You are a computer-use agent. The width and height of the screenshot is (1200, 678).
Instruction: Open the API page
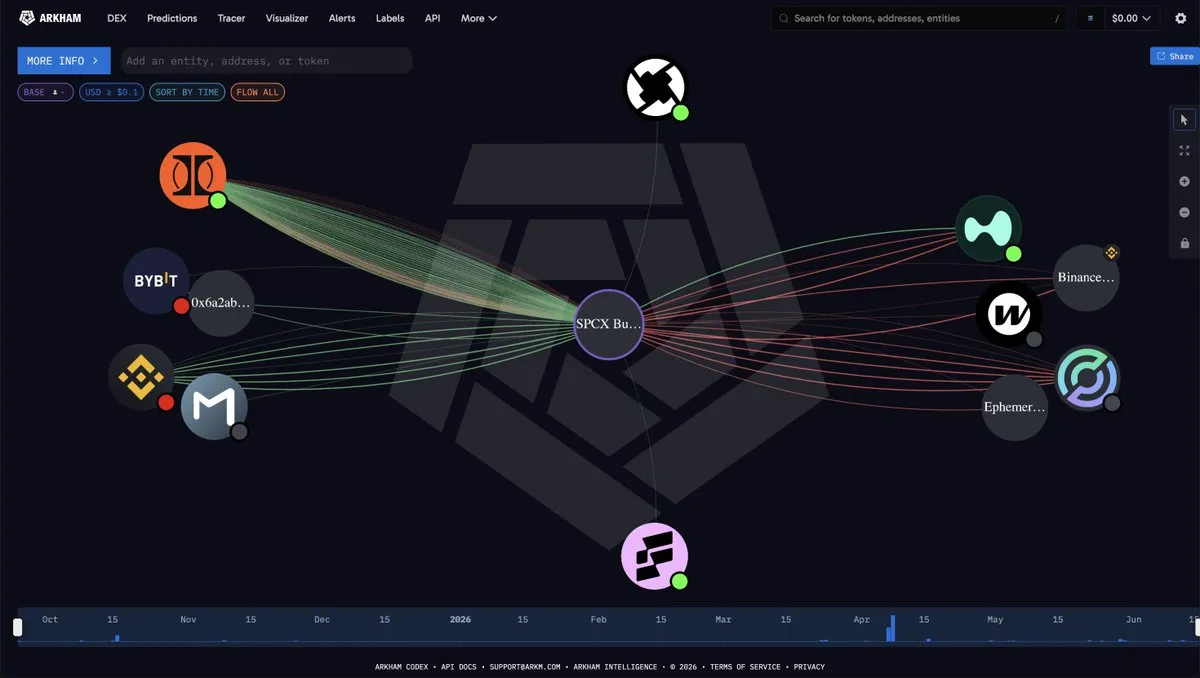[x=432, y=18]
